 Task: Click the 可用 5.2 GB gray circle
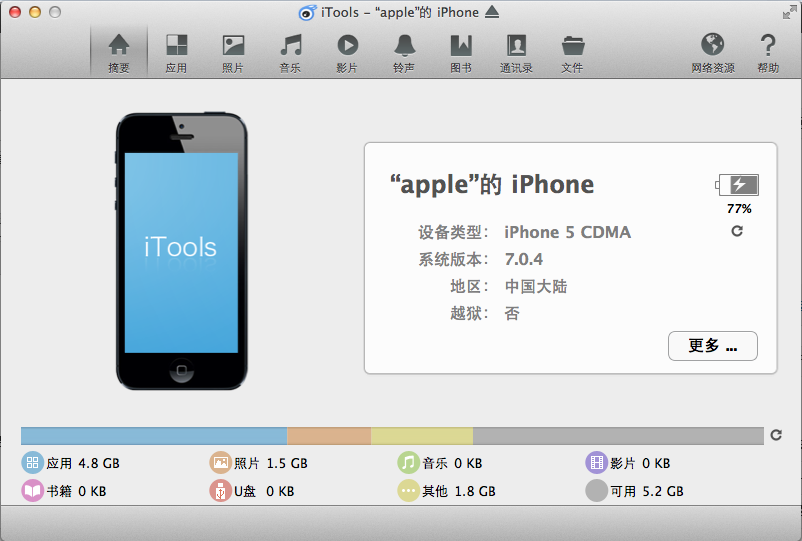596,491
